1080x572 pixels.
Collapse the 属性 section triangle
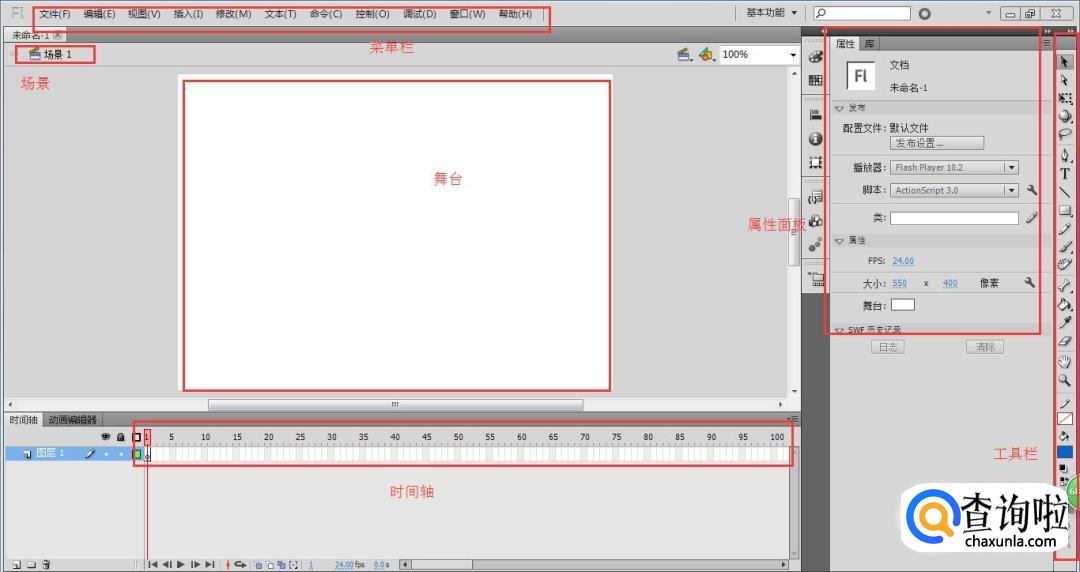point(839,241)
